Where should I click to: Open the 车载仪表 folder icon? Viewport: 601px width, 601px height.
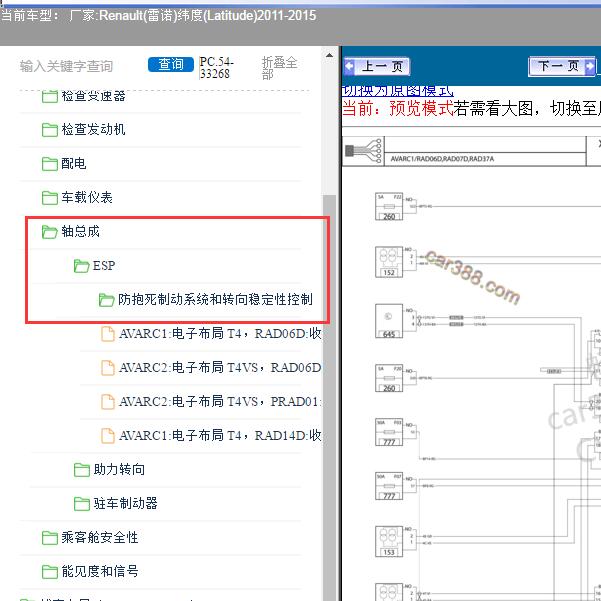point(49,198)
